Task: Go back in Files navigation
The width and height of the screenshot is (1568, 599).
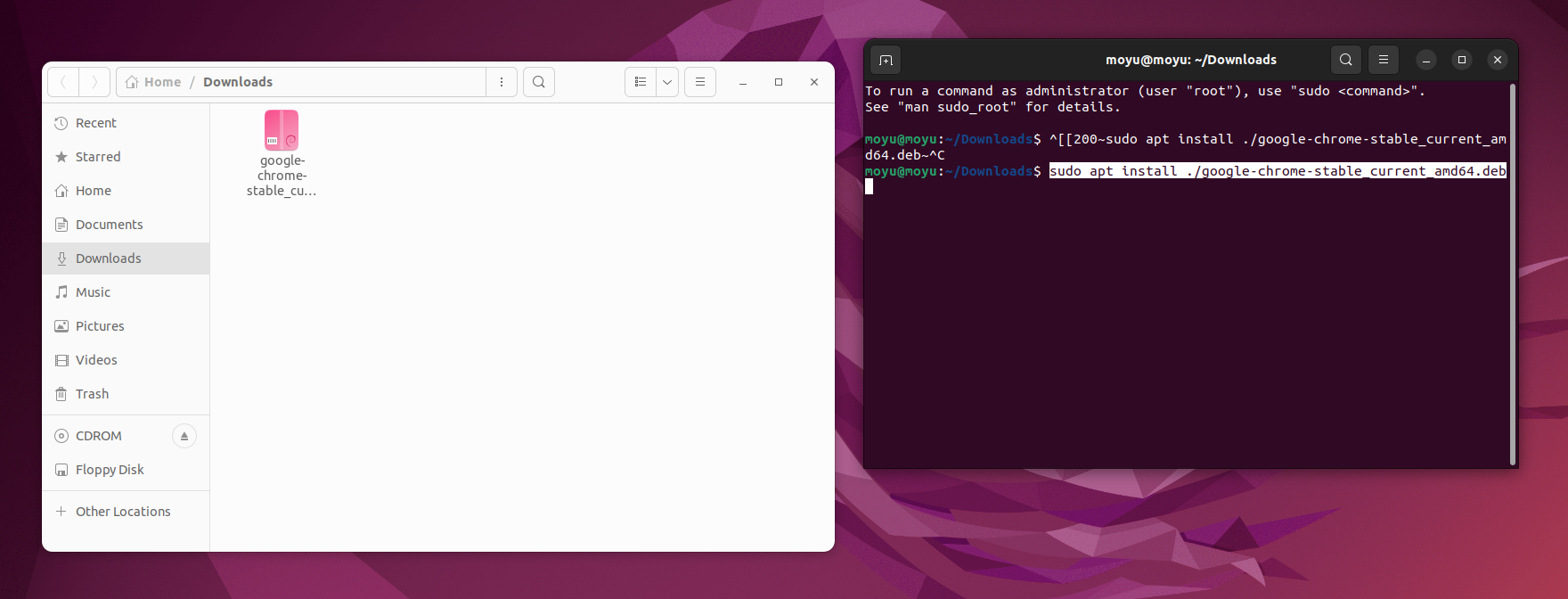Action: (63, 82)
